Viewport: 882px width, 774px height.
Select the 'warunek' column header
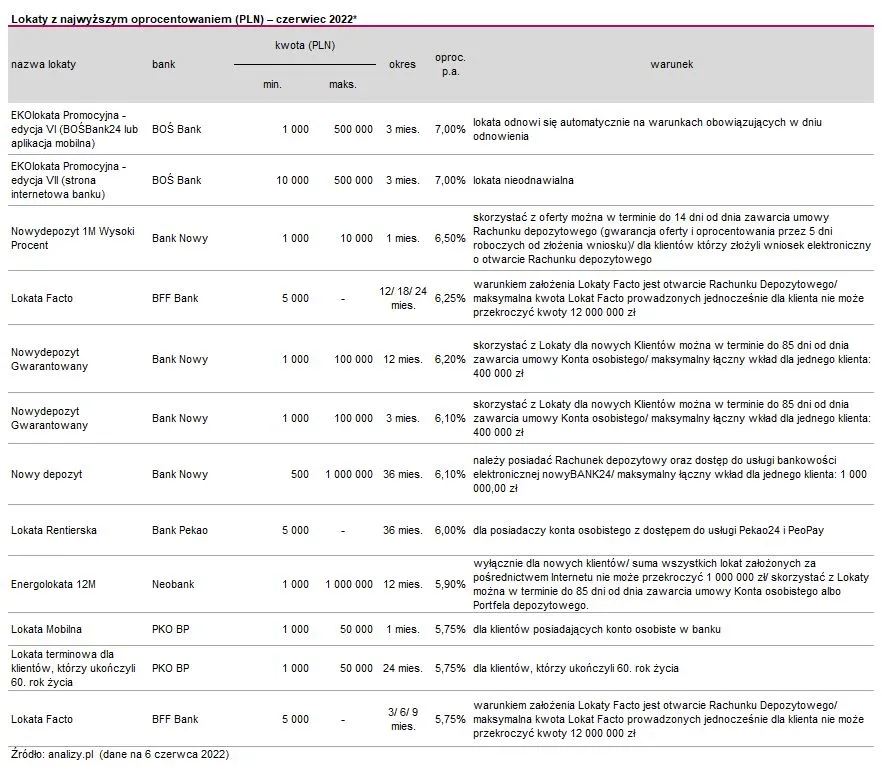[672, 64]
